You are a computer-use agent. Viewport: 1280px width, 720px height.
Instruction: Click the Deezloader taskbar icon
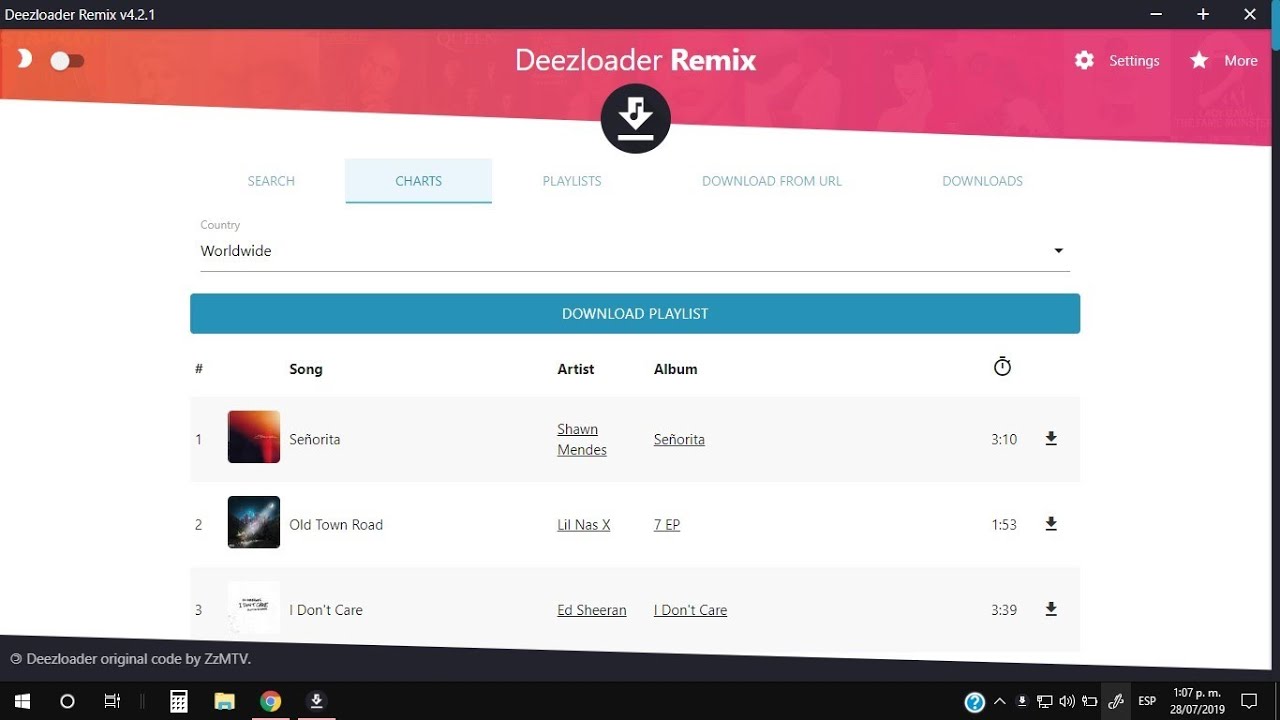click(316, 701)
